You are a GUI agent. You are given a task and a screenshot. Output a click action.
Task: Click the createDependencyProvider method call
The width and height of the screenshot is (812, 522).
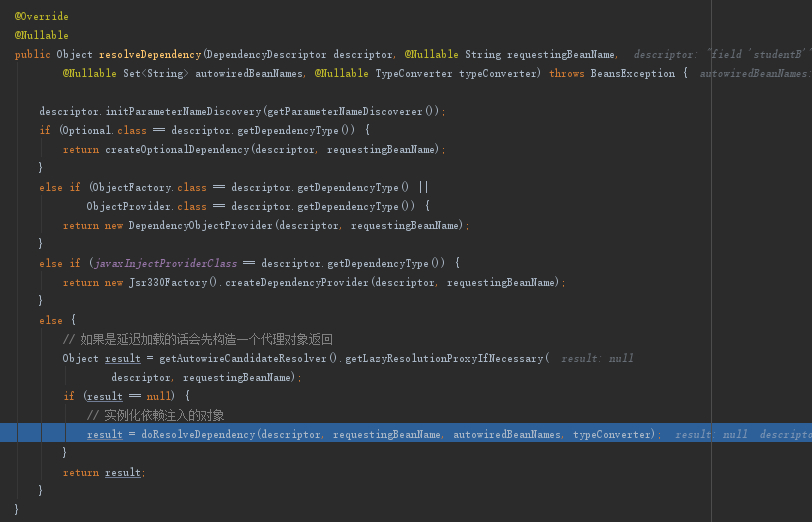297,283
